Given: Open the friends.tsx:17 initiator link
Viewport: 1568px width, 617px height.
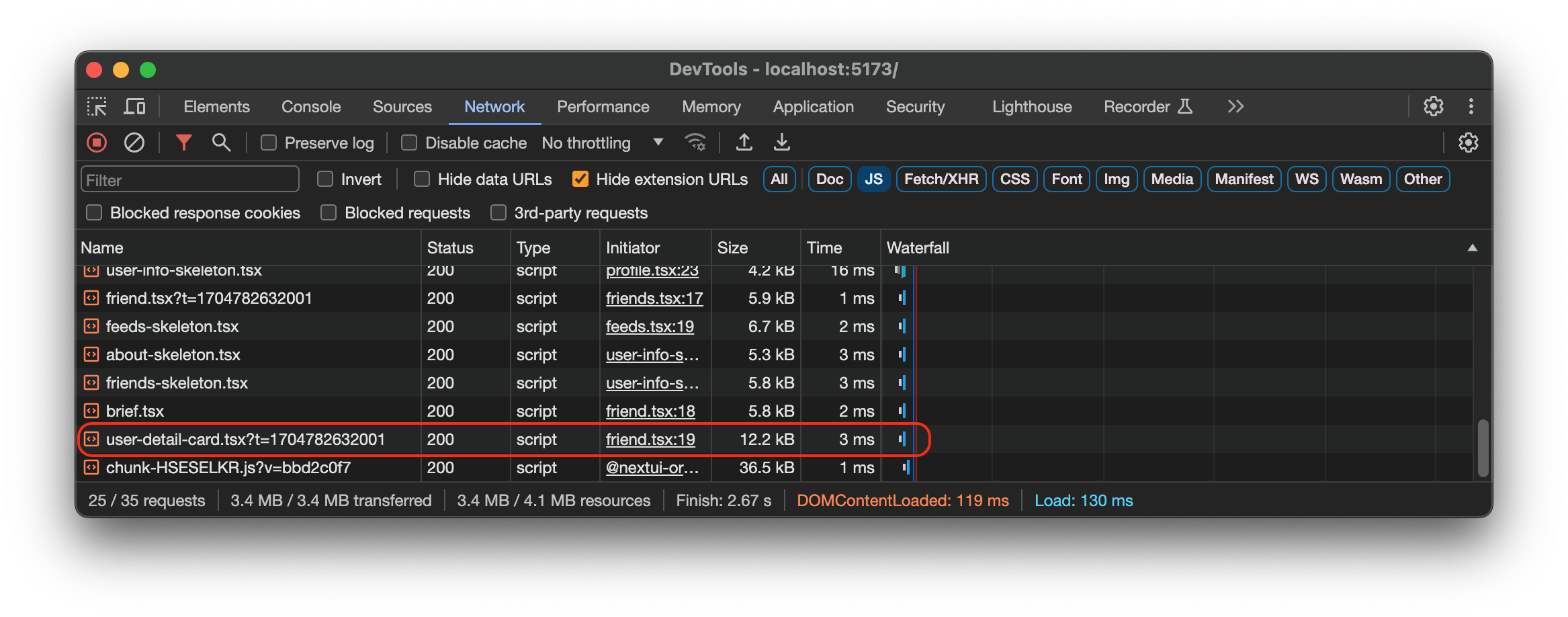Looking at the screenshot, I should 654,298.
